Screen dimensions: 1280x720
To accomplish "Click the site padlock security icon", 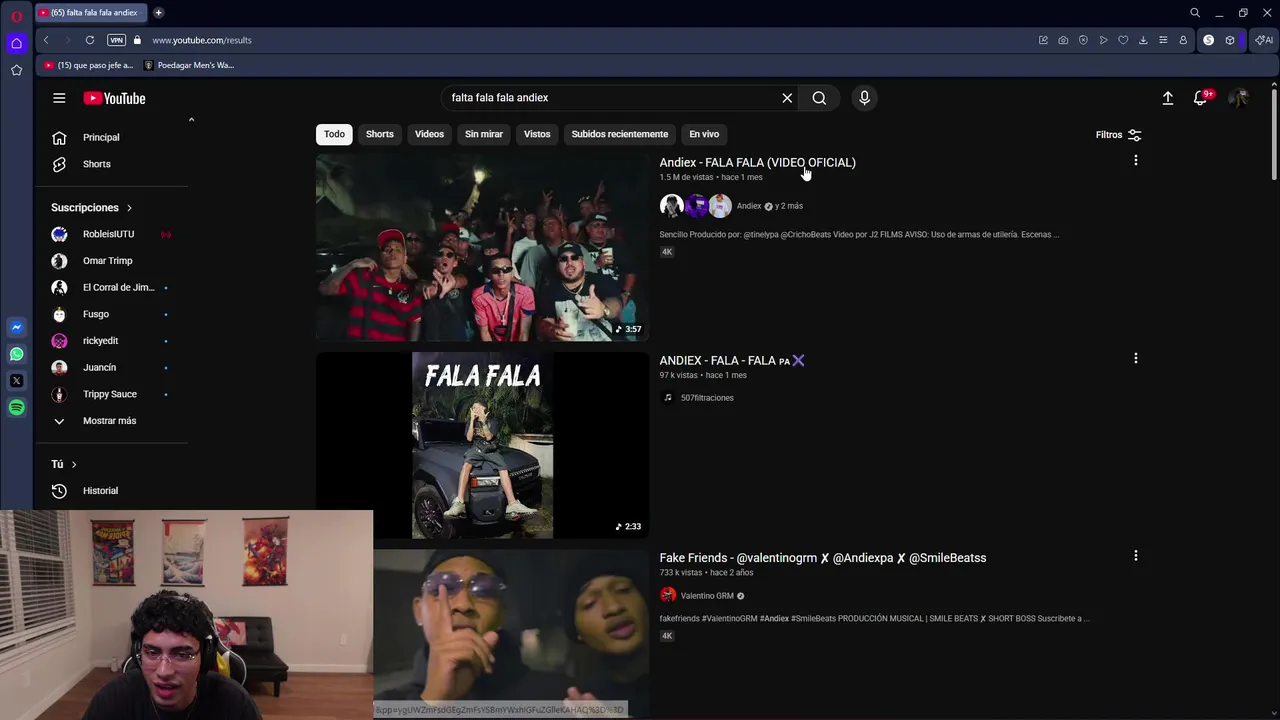I will coord(138,40).
